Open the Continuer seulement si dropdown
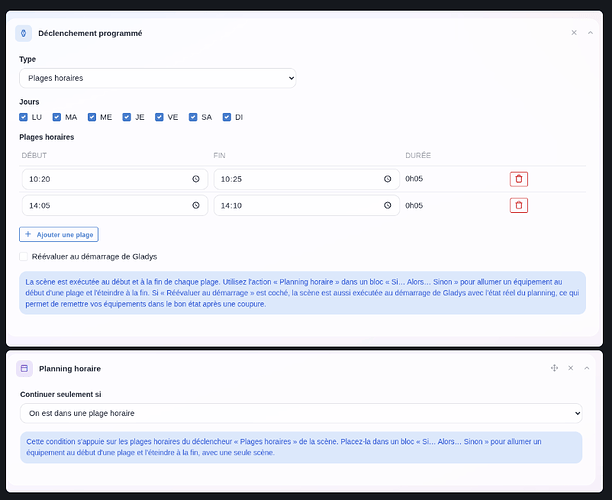Screen dimensions: 612x500 [301, 413]
